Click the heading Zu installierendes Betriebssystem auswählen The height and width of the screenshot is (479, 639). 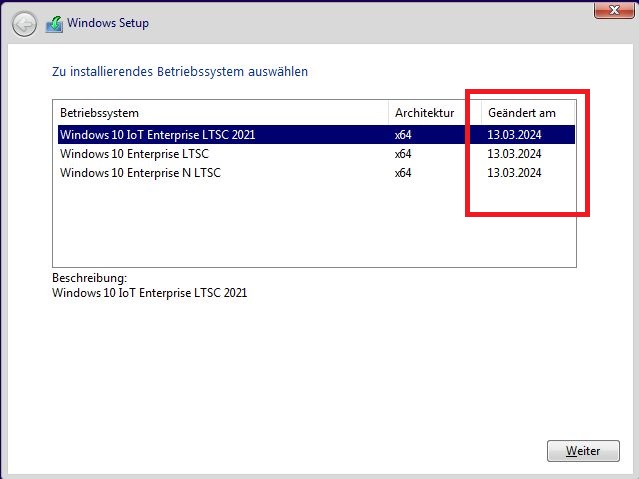click(180, 71)
